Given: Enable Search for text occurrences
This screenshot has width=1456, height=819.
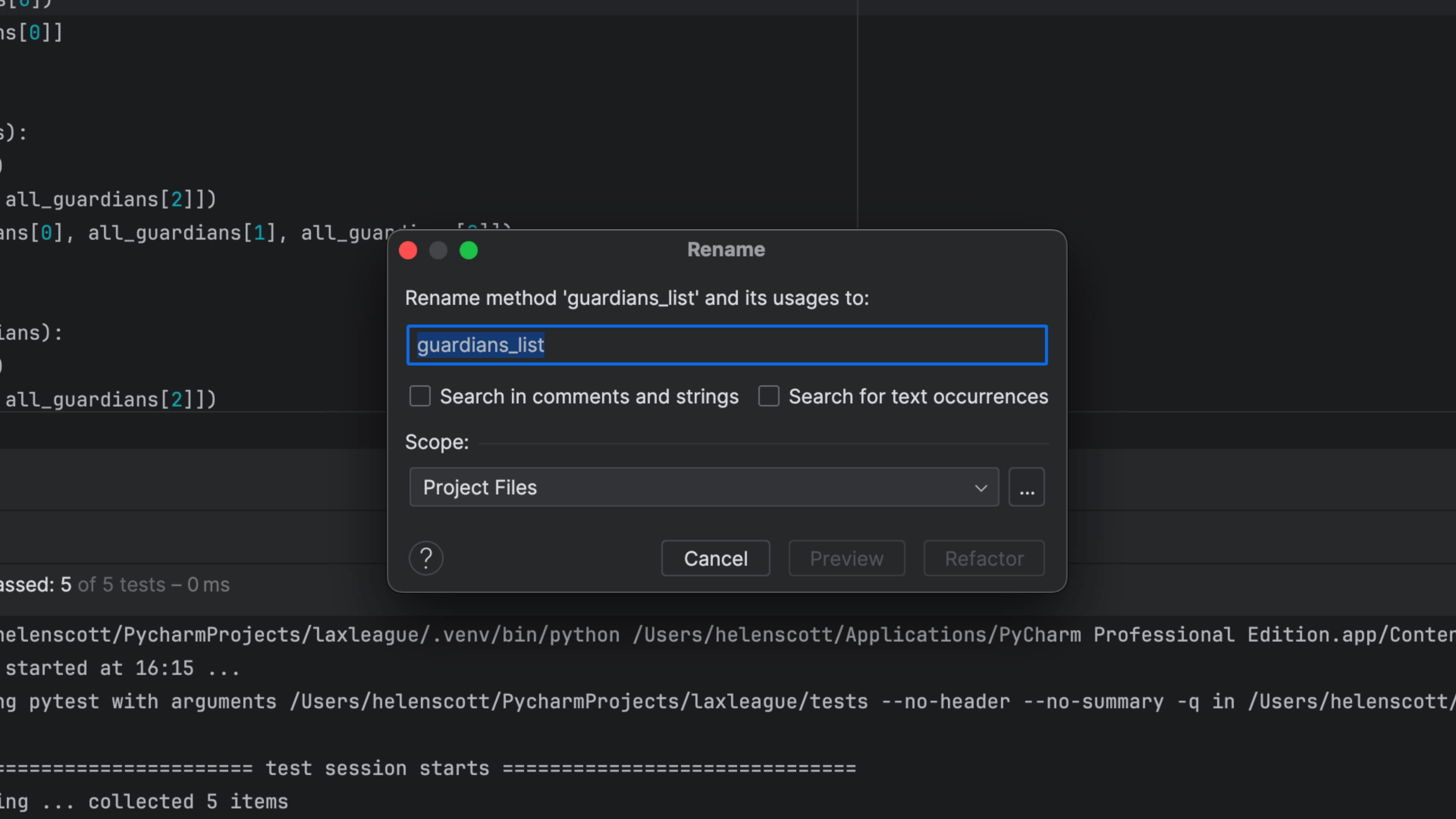Looking at the screenshot, I should pyautogui.click(x=769, y=396).
